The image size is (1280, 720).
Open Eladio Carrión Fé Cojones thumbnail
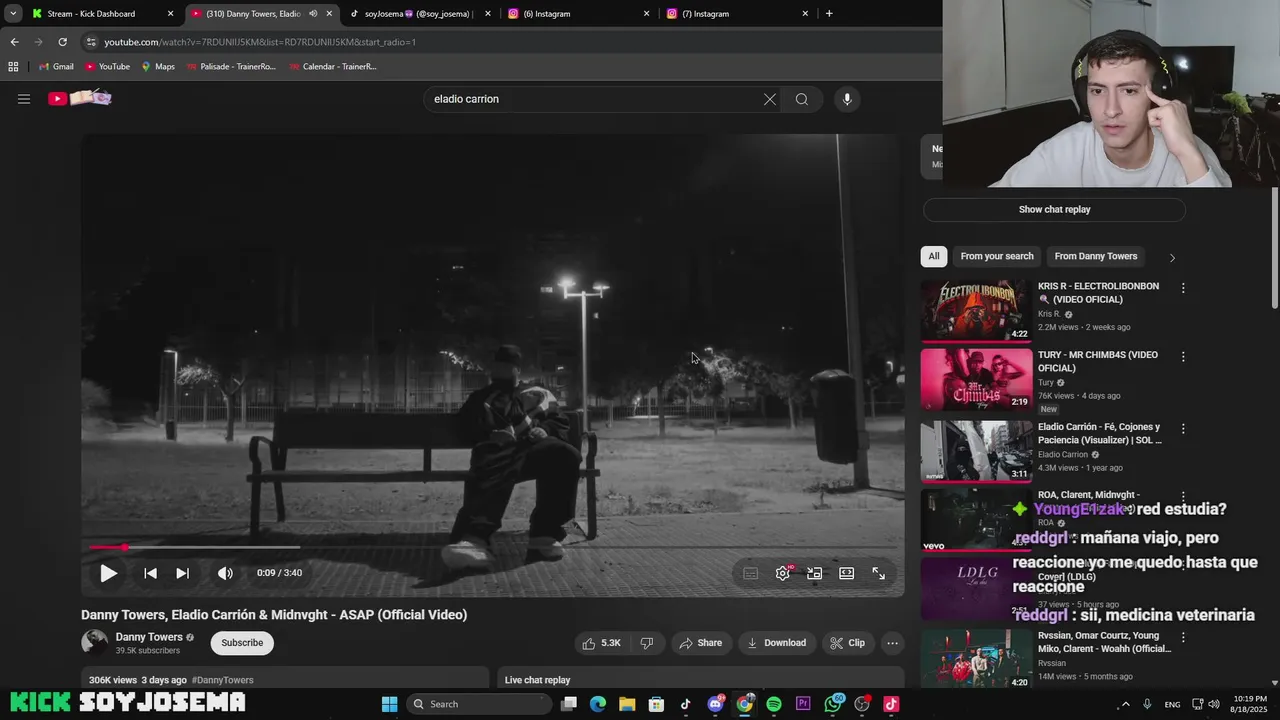click(976, 451)
